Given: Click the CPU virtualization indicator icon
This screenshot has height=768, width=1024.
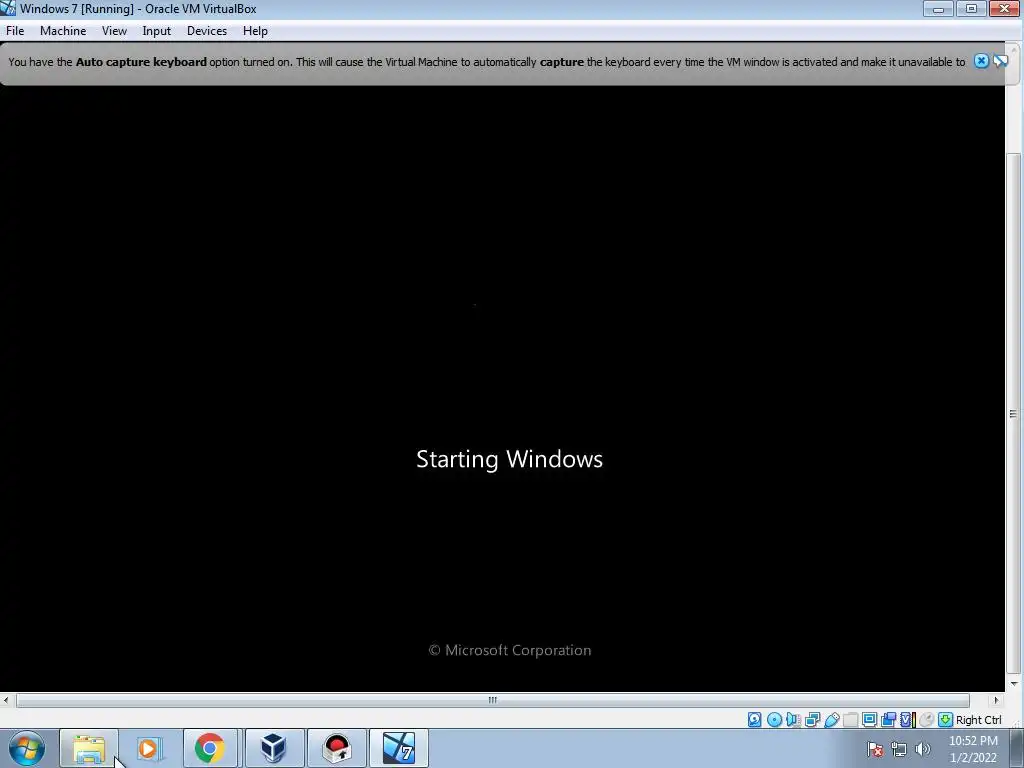Looking at the screenshot, I should click(908, 720).
